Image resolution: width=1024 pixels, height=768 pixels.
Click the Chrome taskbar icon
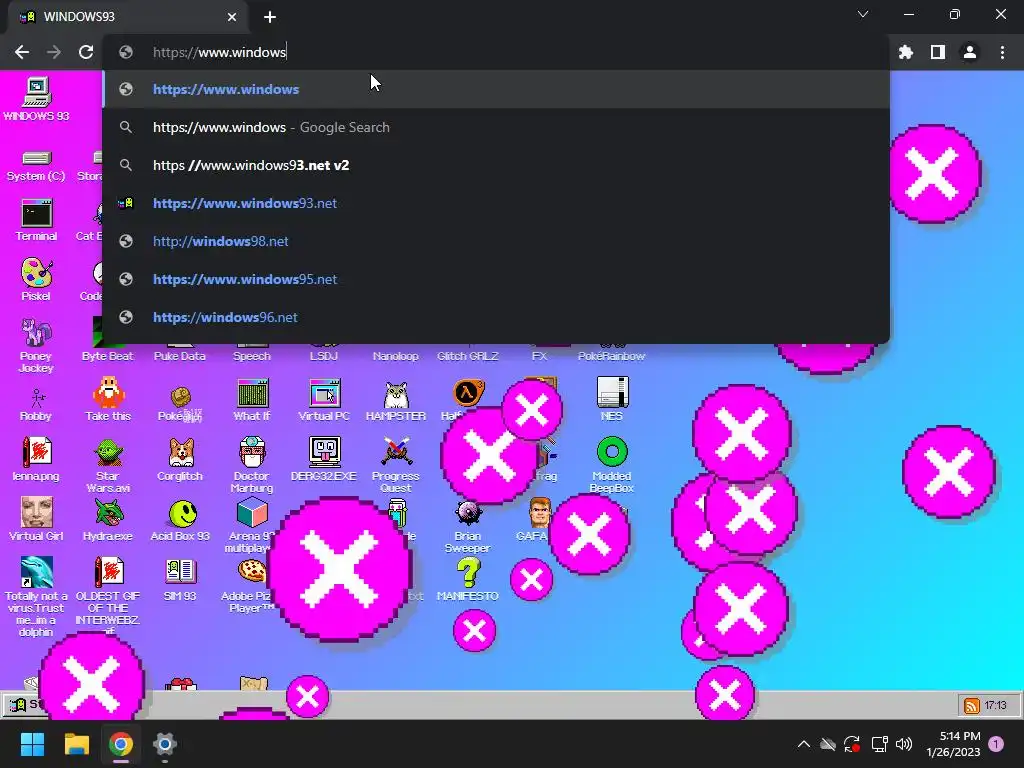point(121,744)
